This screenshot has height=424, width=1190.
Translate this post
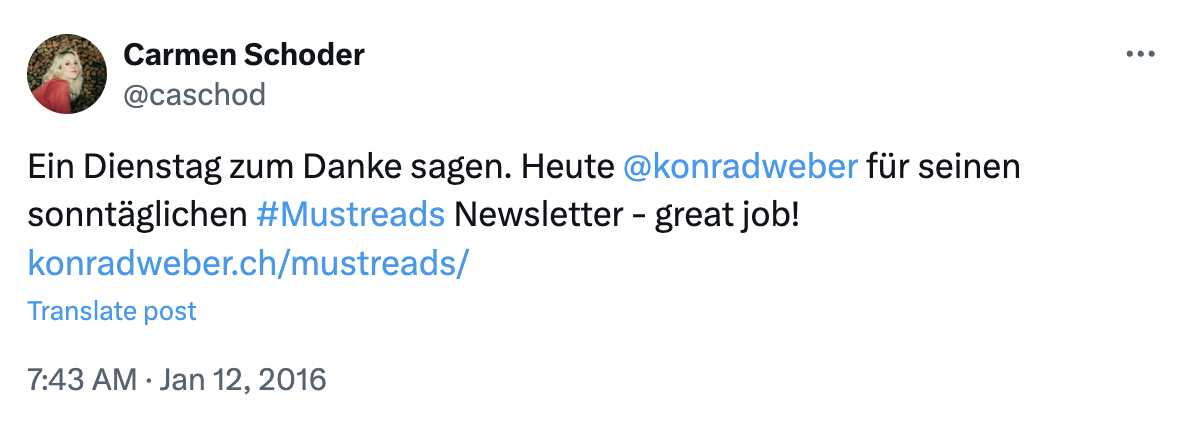pyautogui.click(x=112, y=311)
